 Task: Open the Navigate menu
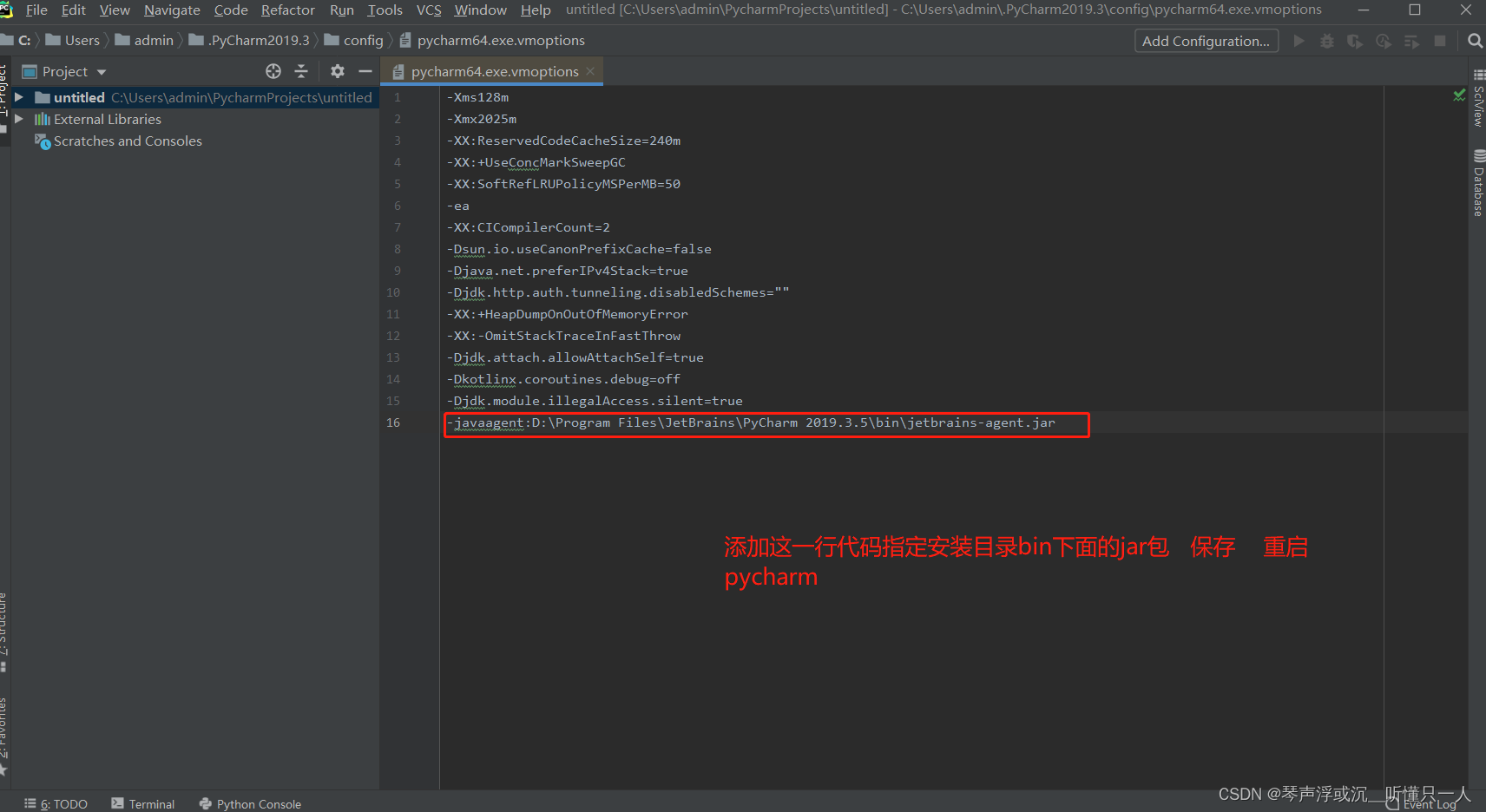172,10
